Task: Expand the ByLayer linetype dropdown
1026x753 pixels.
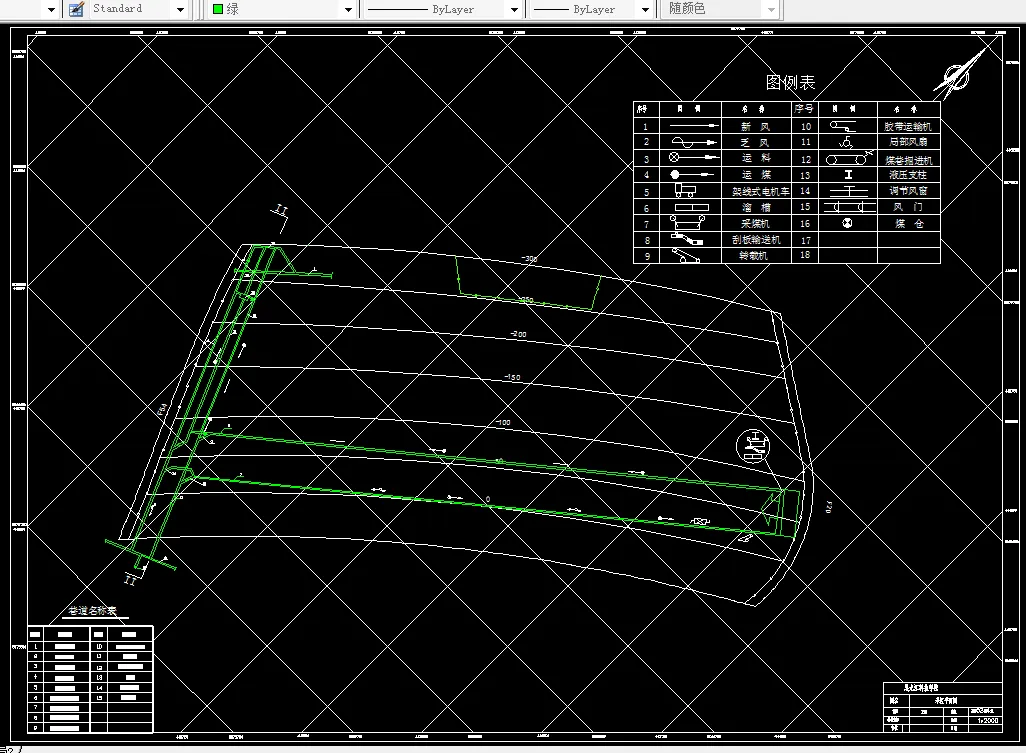Action: pyautogui.click(x=514, y=9)
